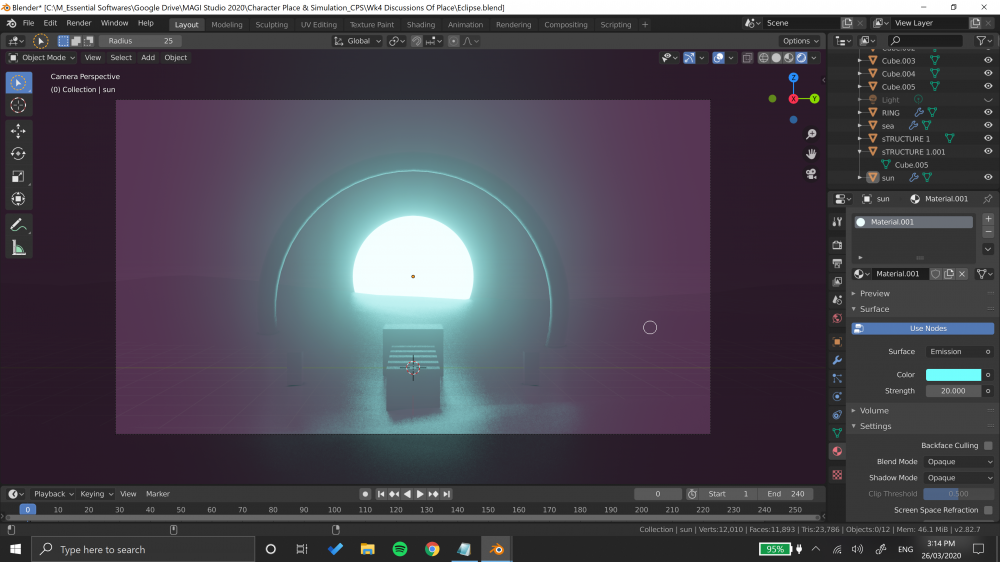This screenshot has width=1000, height=562.
Task: Toggle viewport overlays button
Action: pyautogui.click(x=719, y=57)
